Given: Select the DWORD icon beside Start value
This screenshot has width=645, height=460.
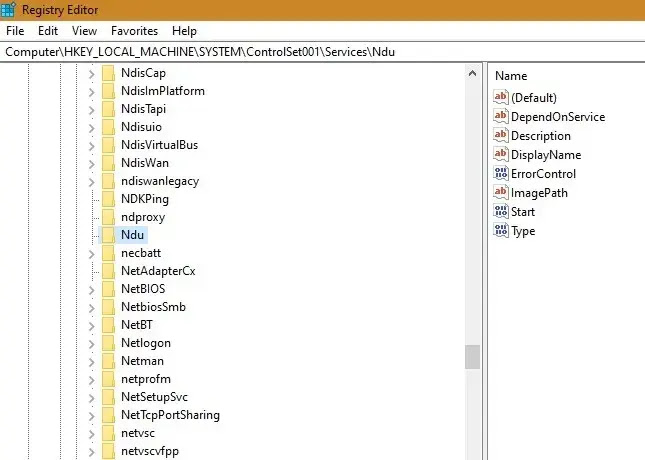Looking at the screenshot, I should (501, 212).
